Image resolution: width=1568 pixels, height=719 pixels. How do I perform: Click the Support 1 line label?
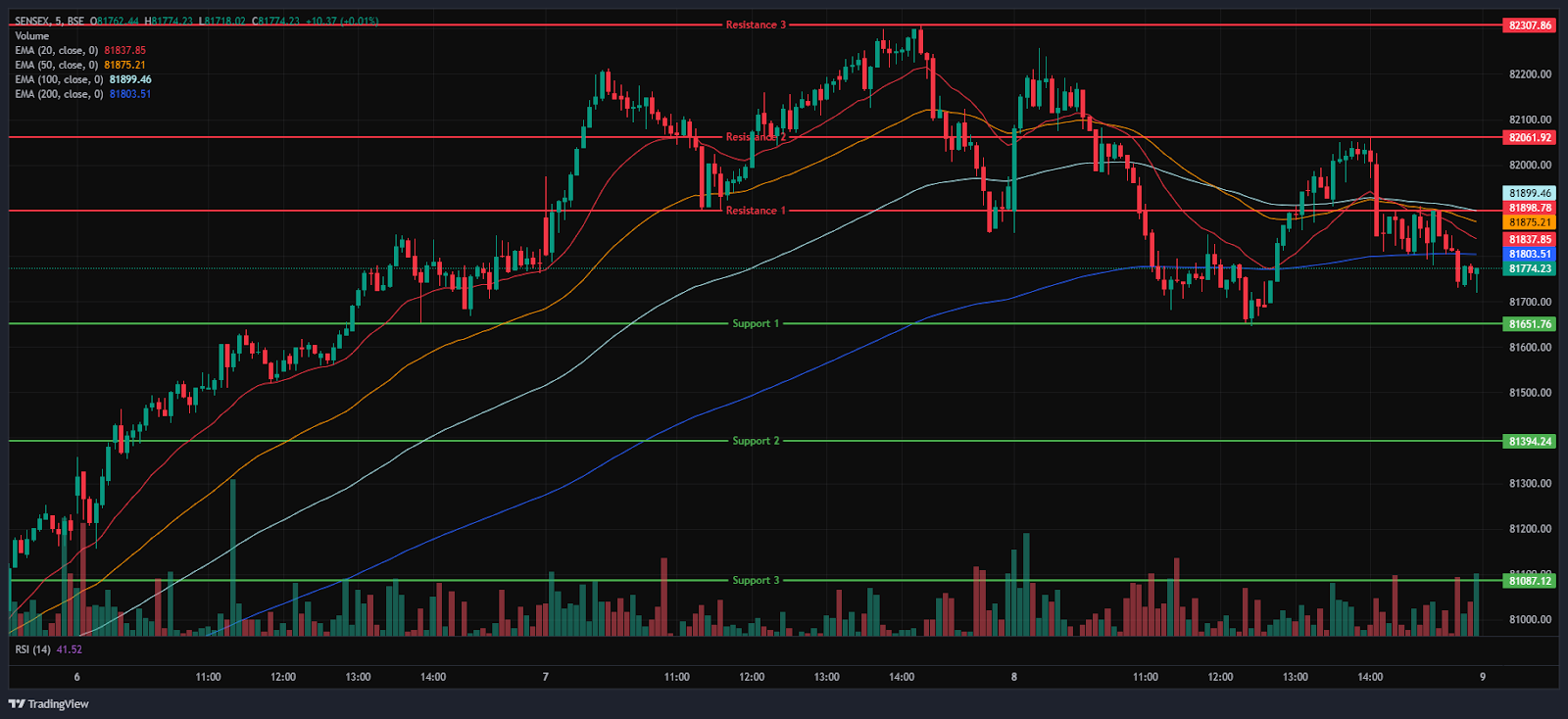coord(756,323)
